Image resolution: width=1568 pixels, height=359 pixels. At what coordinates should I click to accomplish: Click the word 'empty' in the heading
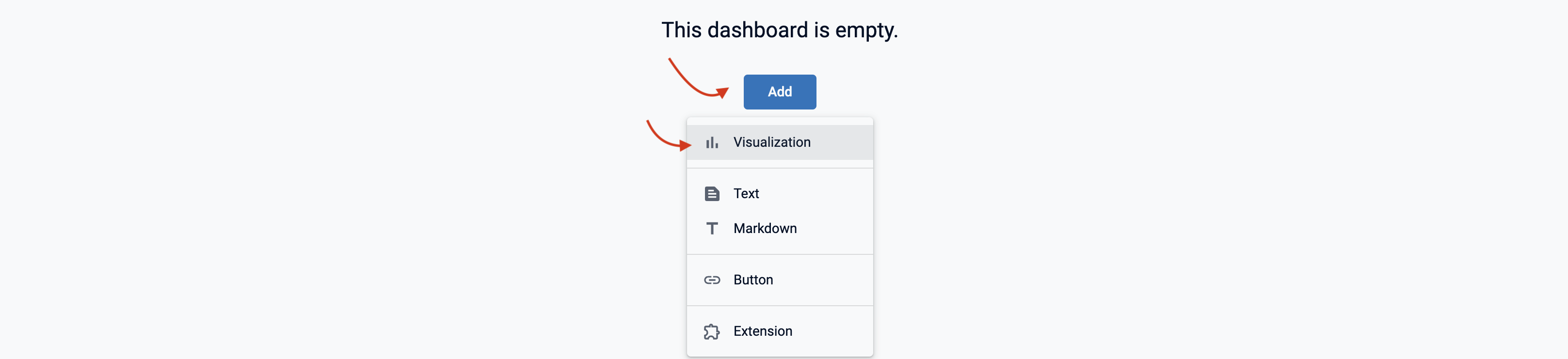click(x=864, y=31)
